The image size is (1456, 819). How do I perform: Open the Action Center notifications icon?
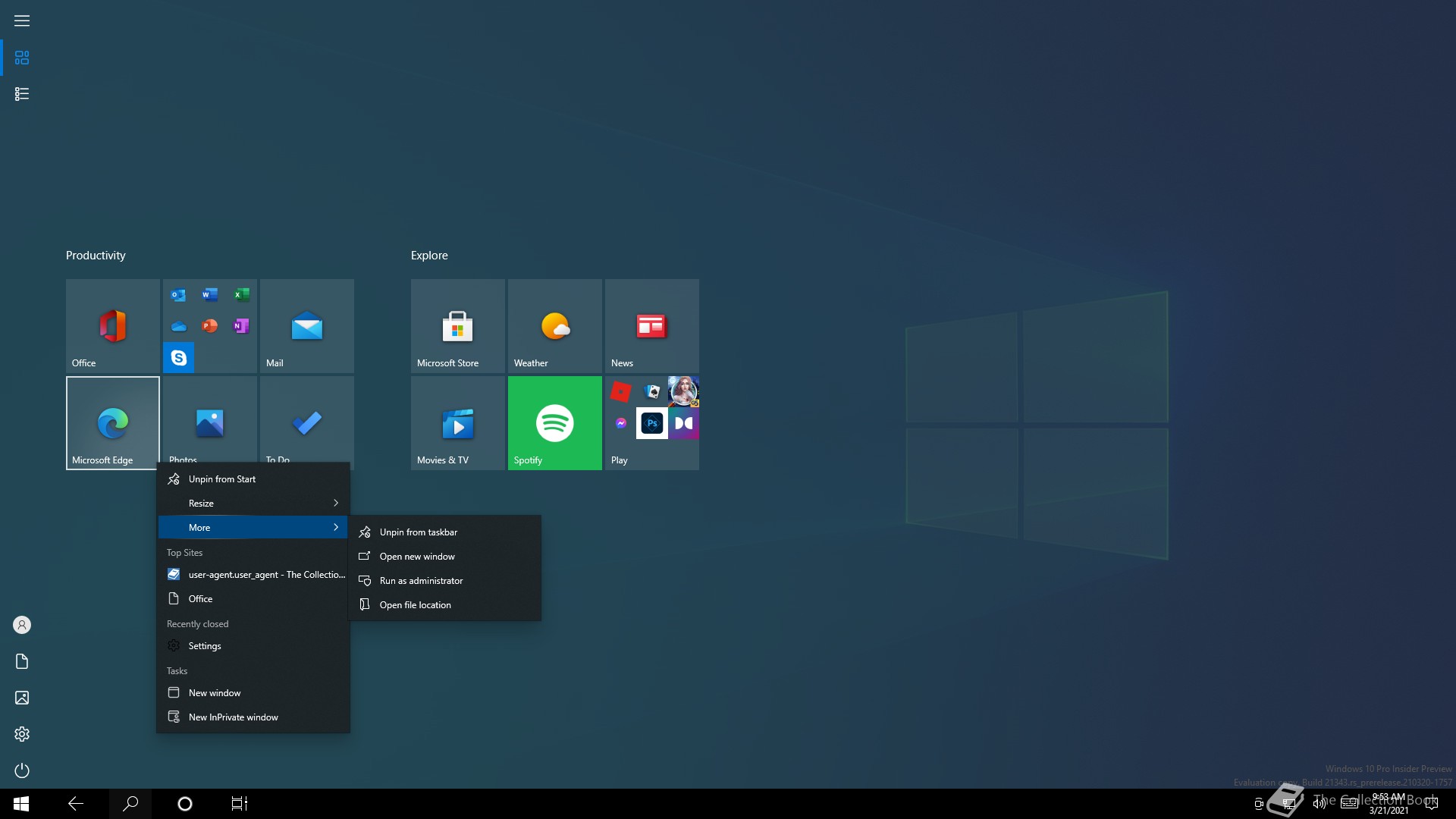(x=1432, y=804)
